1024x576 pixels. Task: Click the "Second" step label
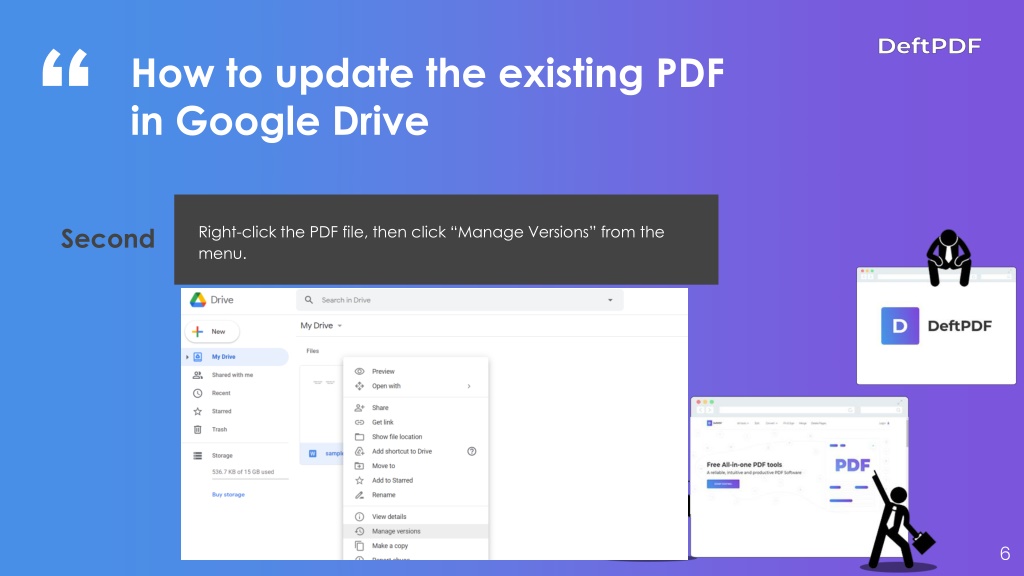[108, 239]
